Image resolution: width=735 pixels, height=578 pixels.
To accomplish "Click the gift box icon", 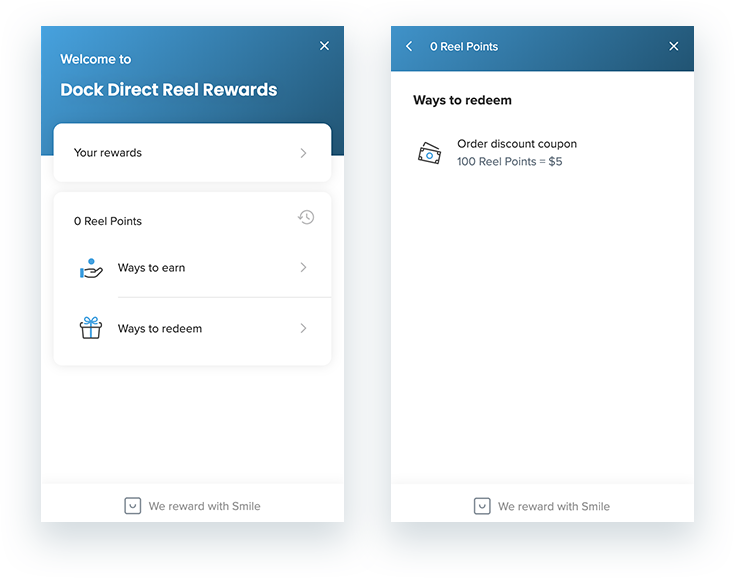I will tap(91, 328).
